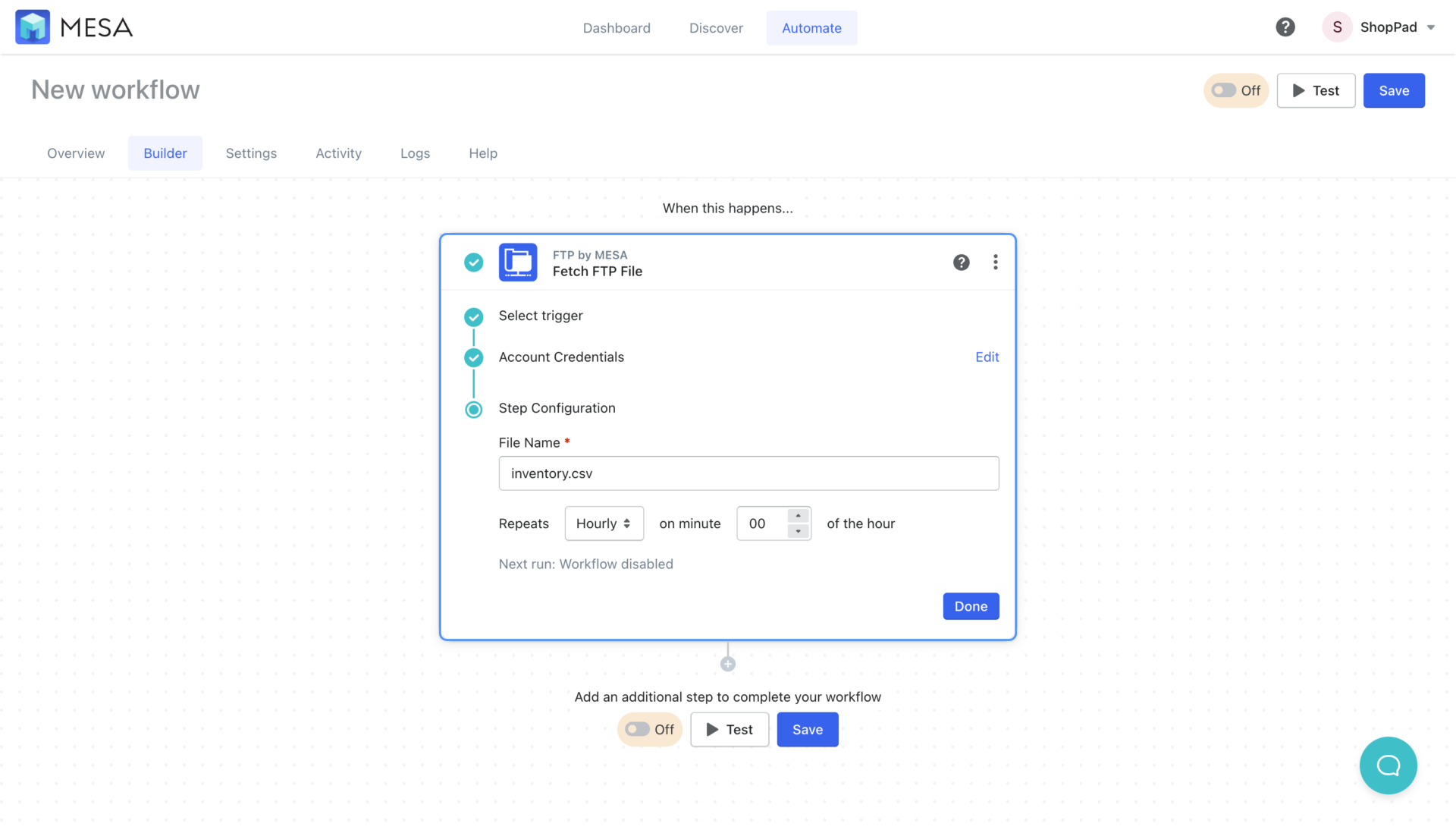Viewport: 1456px width, 833px height.
Task: Open the help icon on the FTP step
Action: [961, 262]
